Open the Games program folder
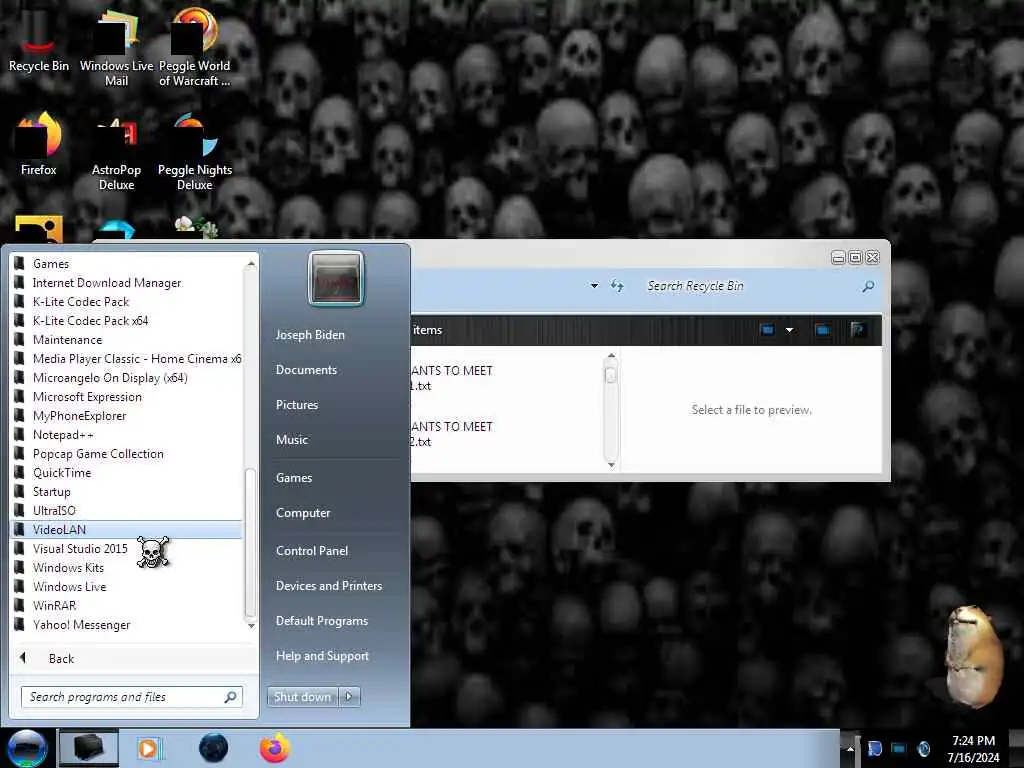This screenshot has height=768, width=1024. (x=127, y=264)
